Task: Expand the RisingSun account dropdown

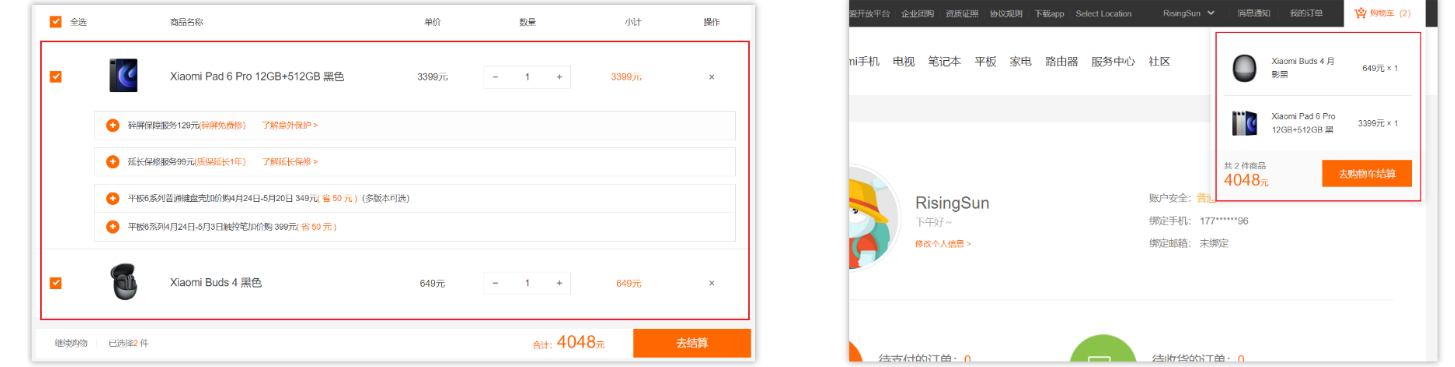Action: pos(1188,13)
